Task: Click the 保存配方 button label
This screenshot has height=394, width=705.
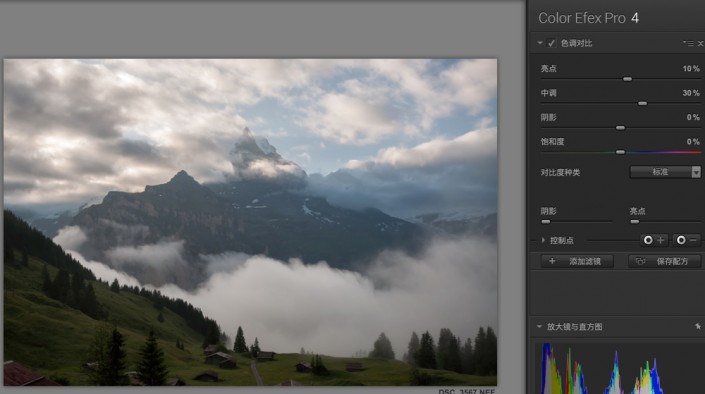Action: [672, 261]
